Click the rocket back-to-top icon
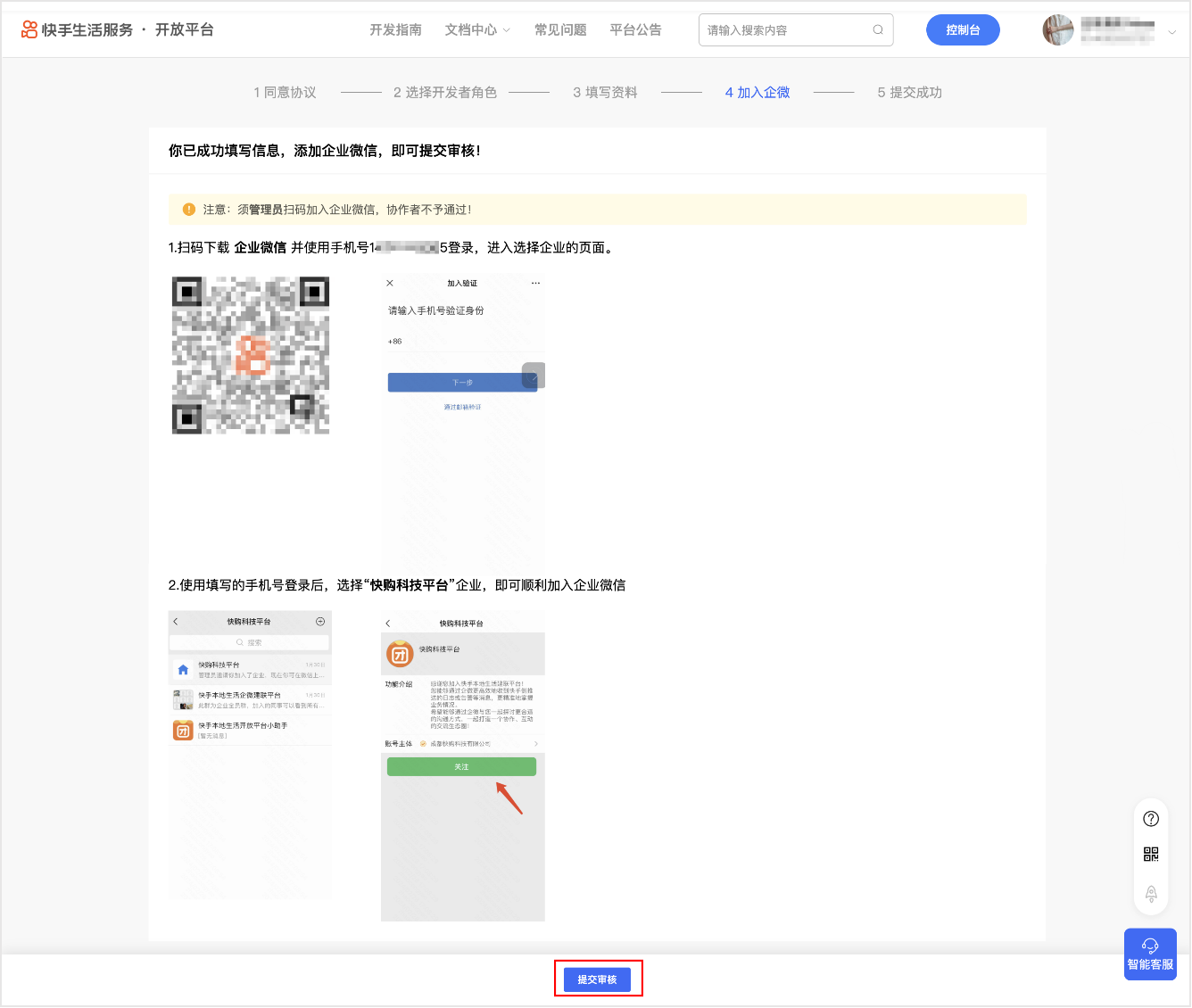This screenshot has width=1192, height=1008. 1151,893
